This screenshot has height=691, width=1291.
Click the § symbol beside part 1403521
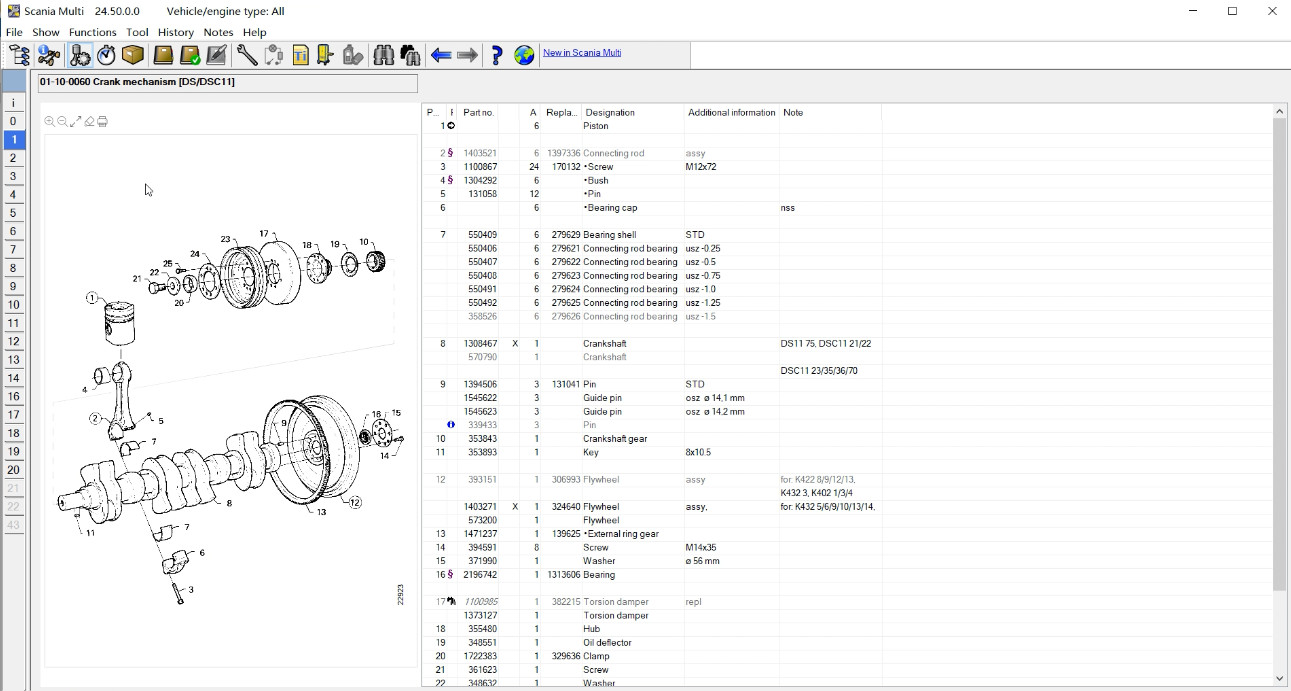[451, 153]
